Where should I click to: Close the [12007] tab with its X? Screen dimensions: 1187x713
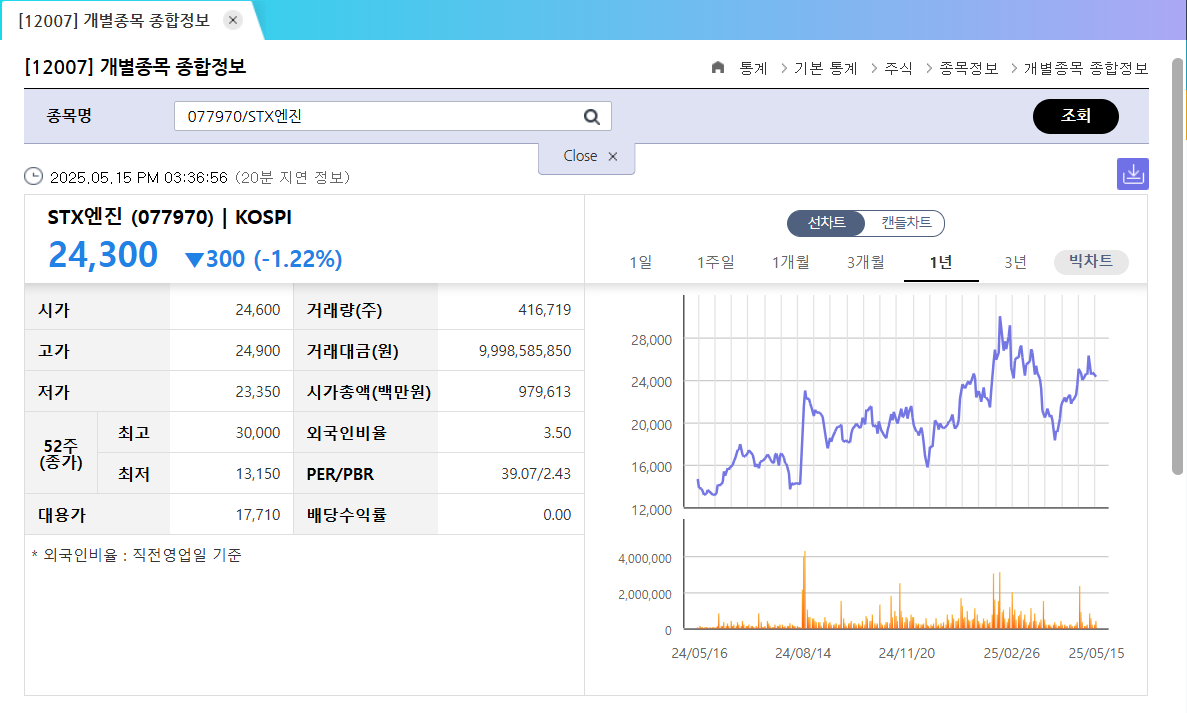[233, 20]
